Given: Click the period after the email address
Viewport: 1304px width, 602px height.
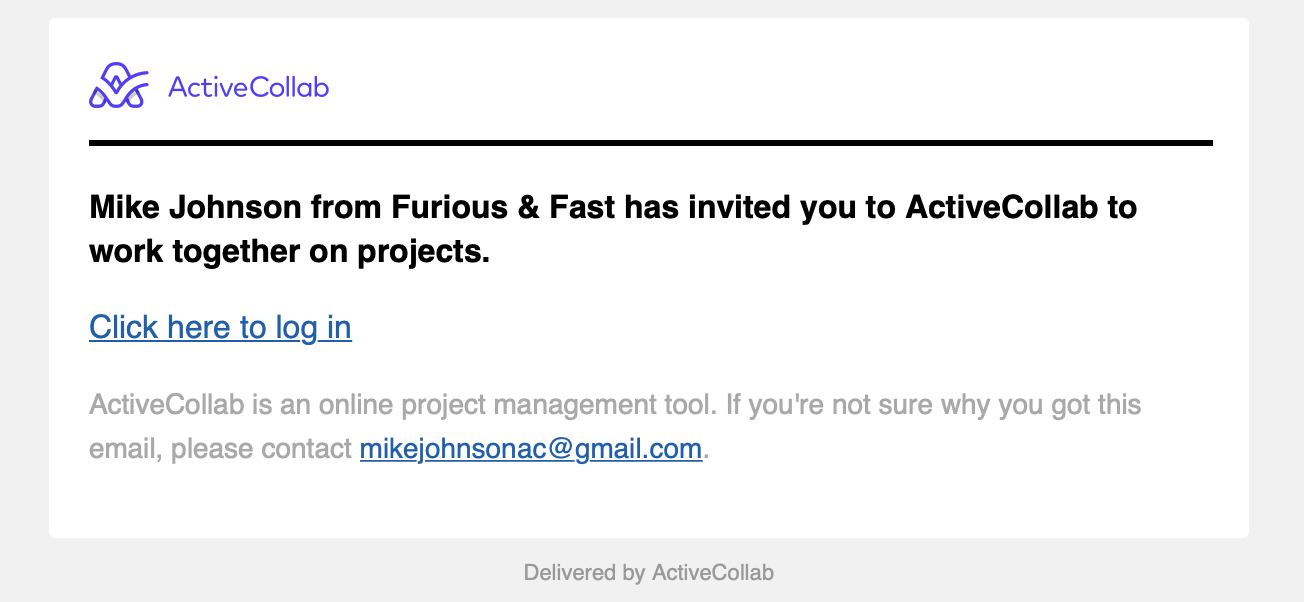Looking at the screenshot, I should (x=706, y=456).
